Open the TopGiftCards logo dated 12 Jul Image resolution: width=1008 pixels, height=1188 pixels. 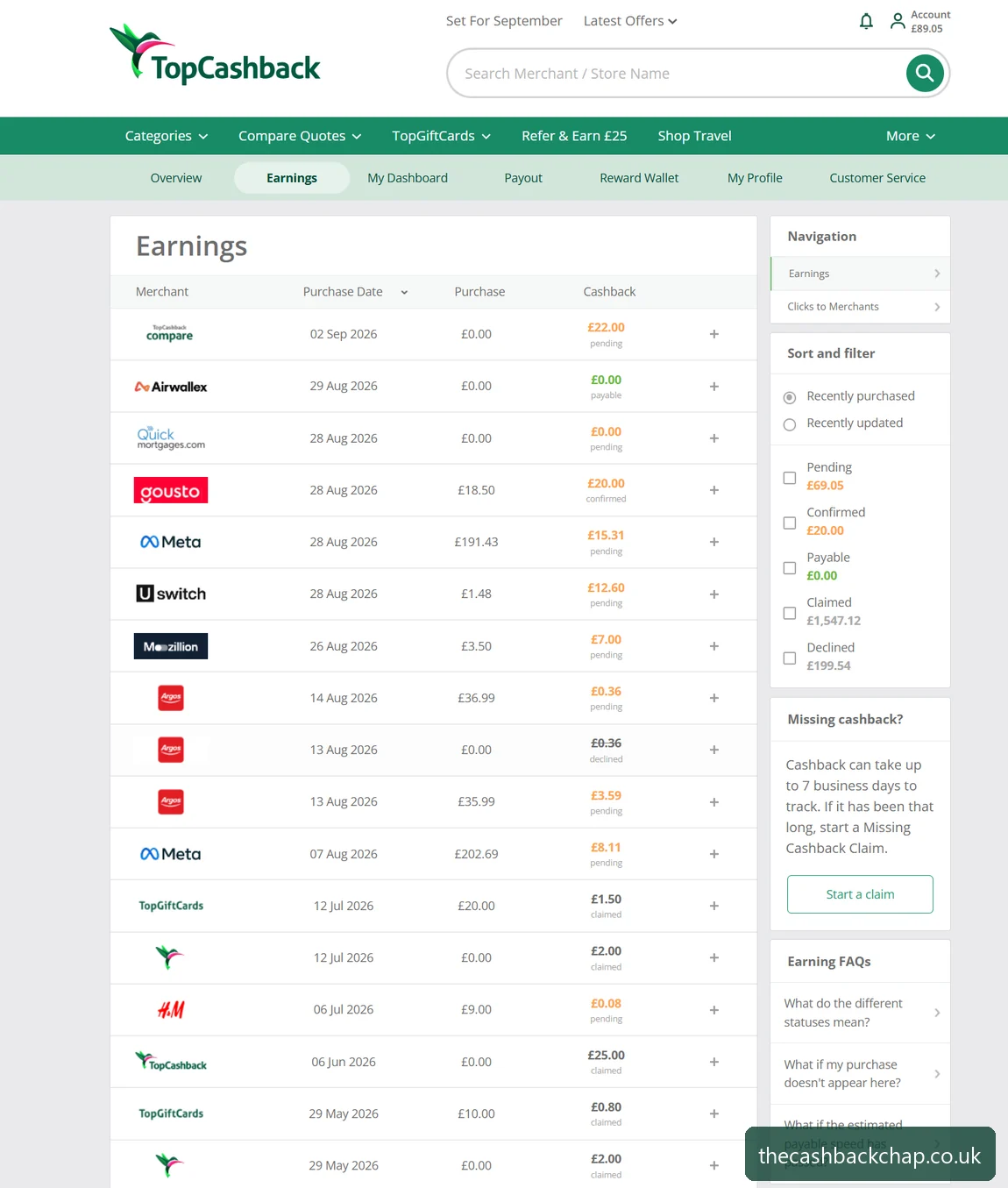click(171, 906)
